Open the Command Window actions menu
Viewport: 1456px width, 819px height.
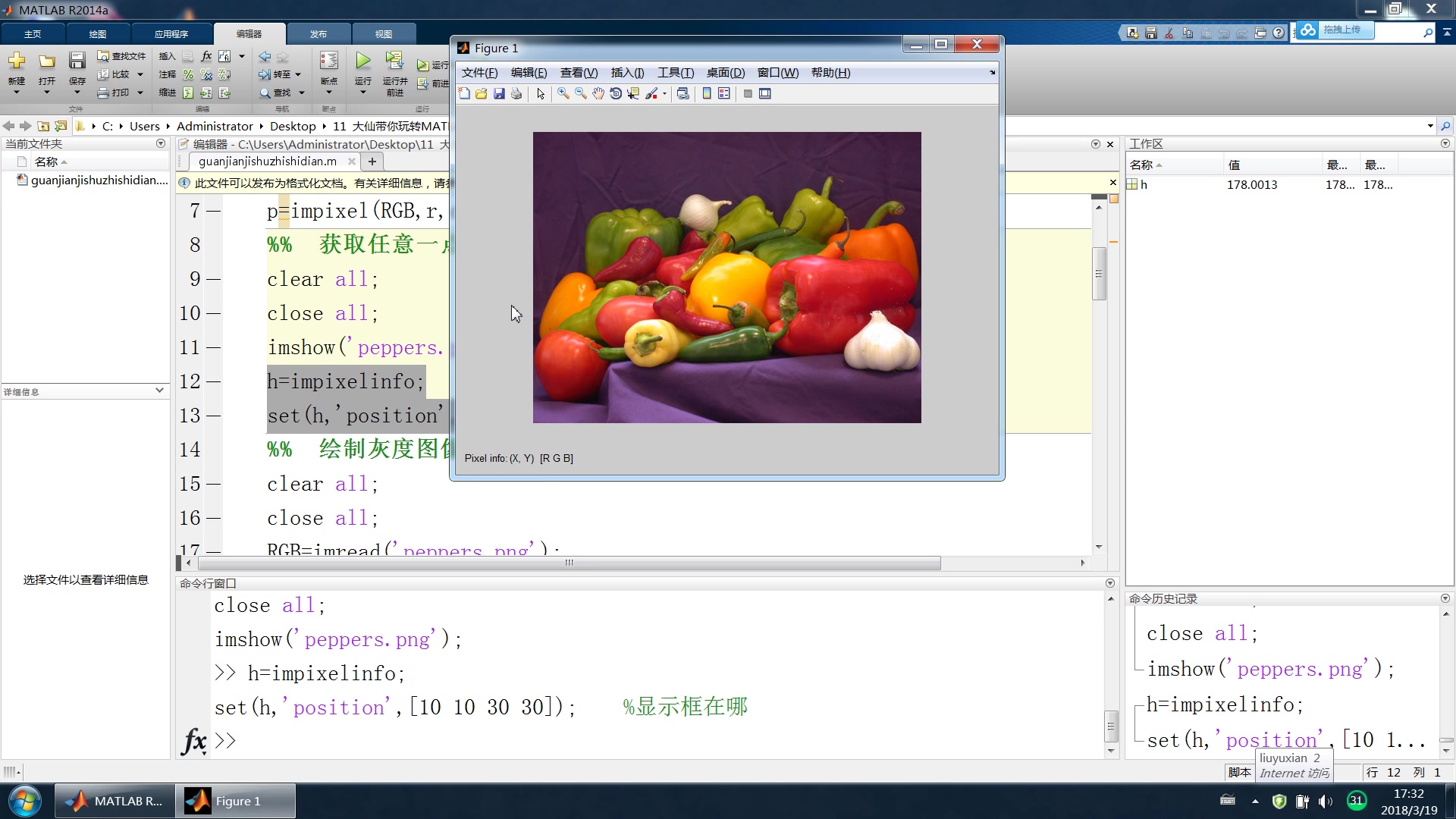click(1110, 583)
